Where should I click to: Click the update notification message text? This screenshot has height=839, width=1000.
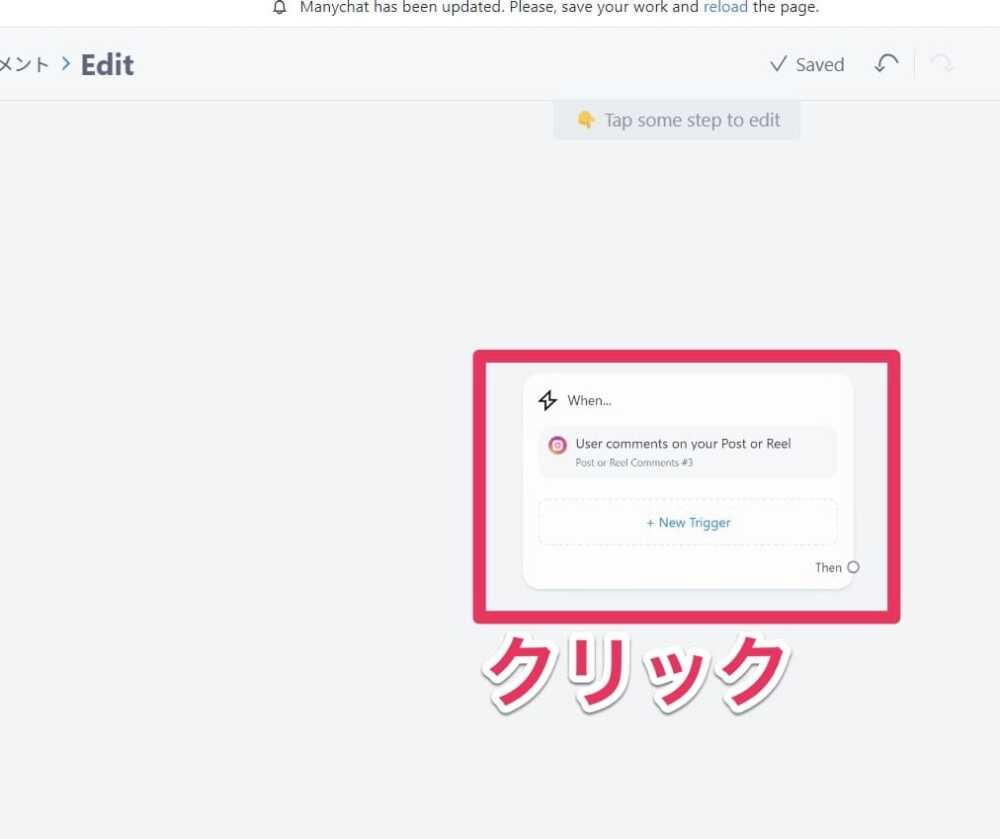500,7
